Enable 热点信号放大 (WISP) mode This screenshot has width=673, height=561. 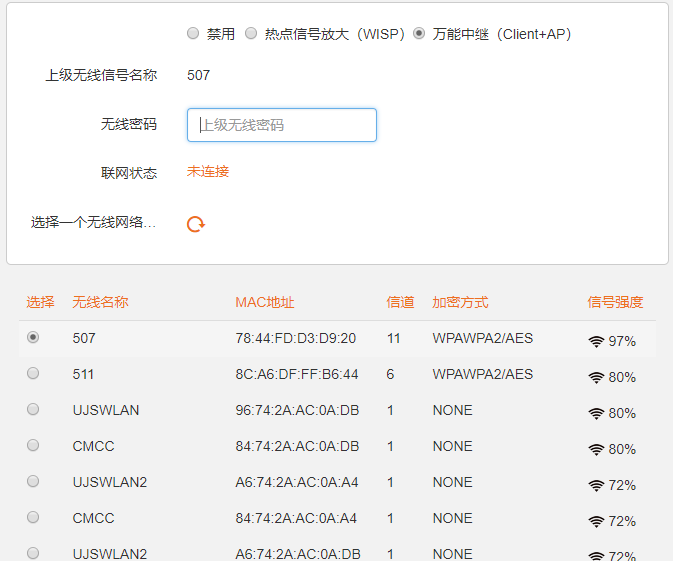251,34
